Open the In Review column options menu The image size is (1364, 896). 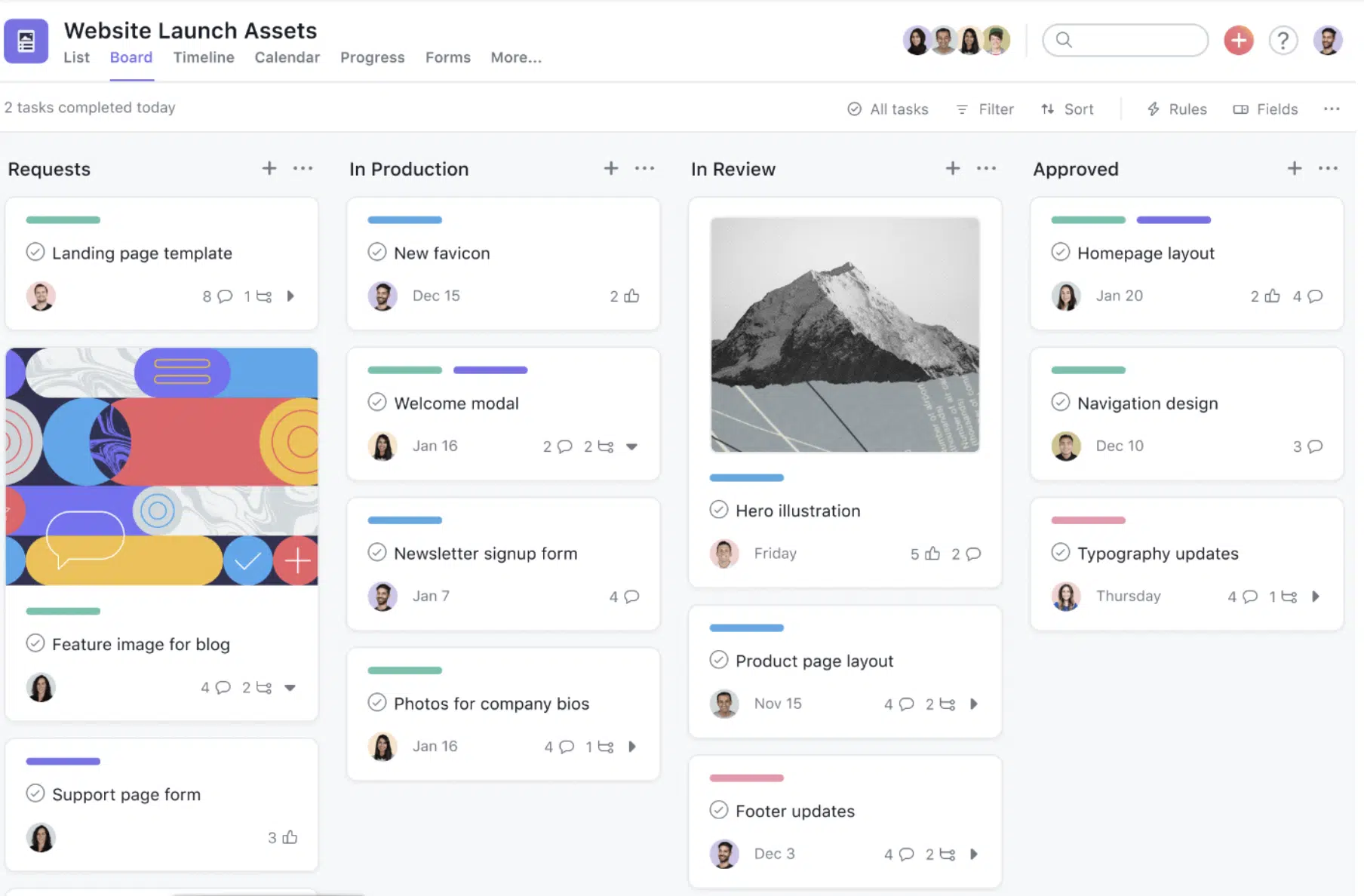point(986,168)
